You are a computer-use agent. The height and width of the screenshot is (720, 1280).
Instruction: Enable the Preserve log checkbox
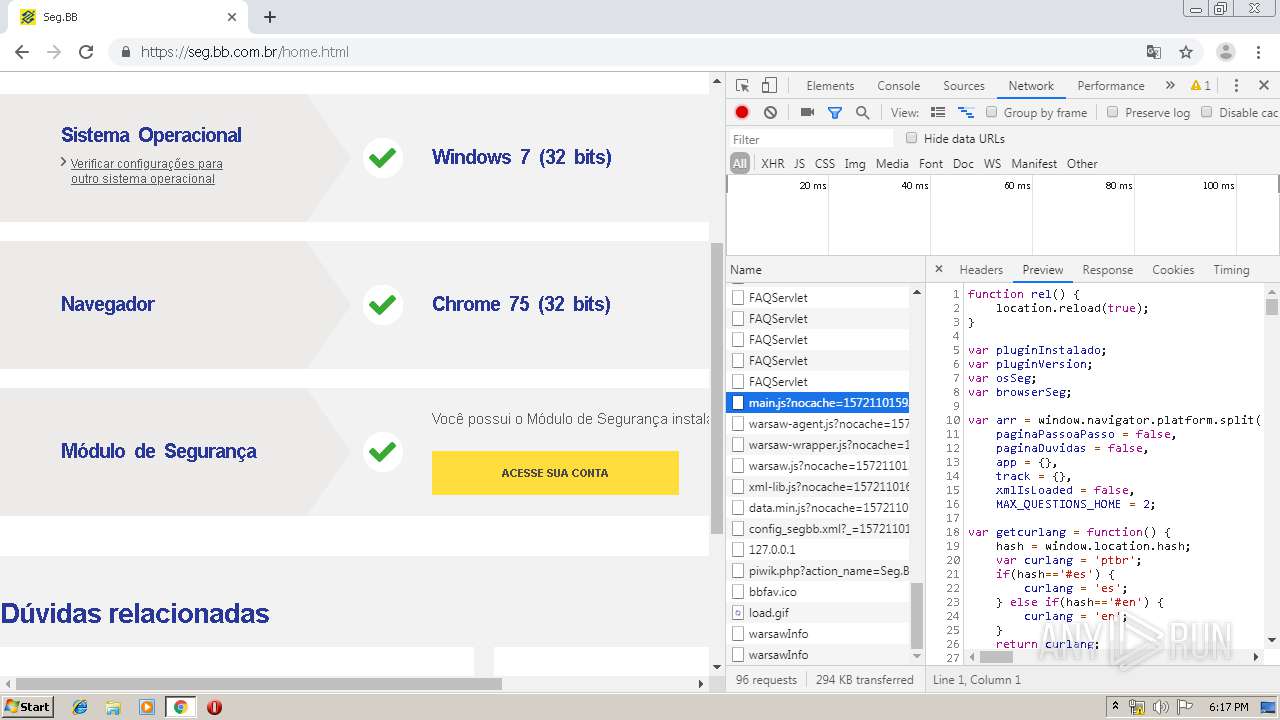tap(1112, 112)
